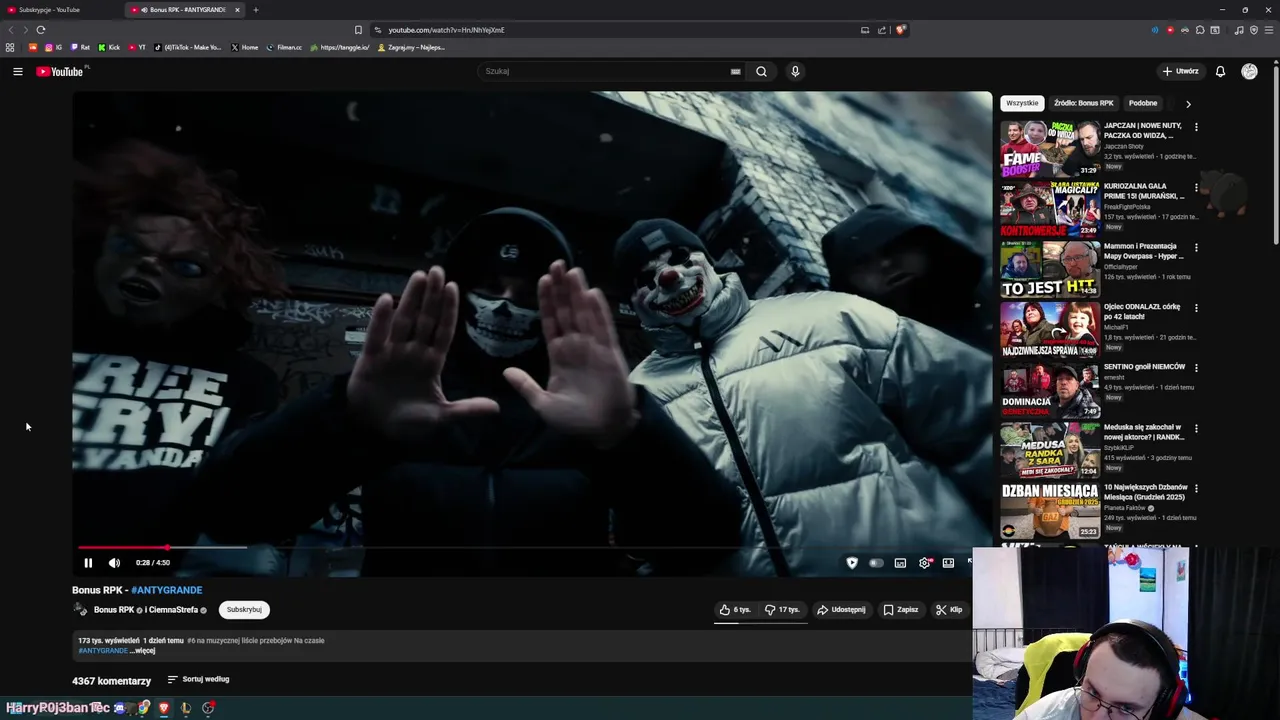Like the video (6 tys.)
Screen dimensions: 1280x720
(x=735, y=609)
